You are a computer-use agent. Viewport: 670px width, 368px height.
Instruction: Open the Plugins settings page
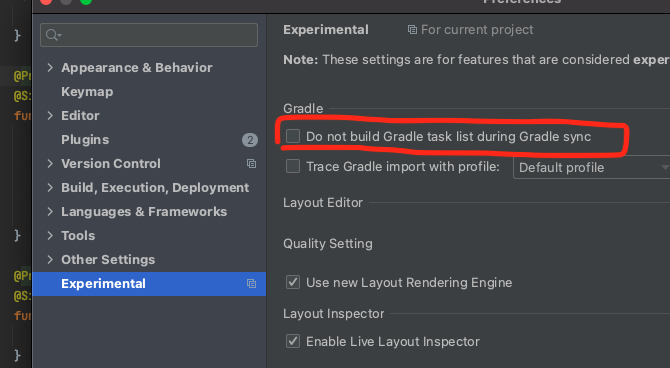tap(85, 140)
